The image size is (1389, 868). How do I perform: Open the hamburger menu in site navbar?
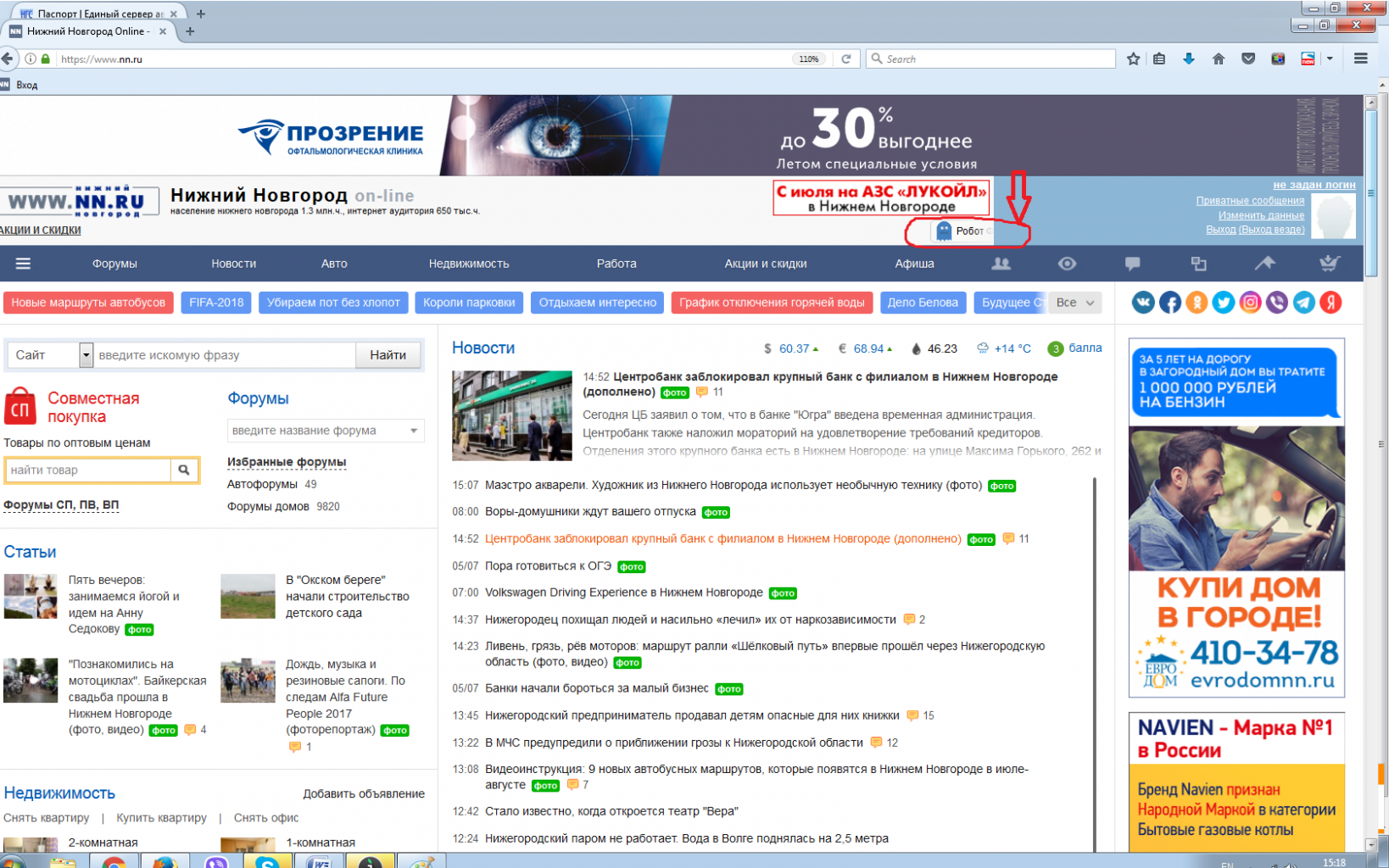point(23,264)
